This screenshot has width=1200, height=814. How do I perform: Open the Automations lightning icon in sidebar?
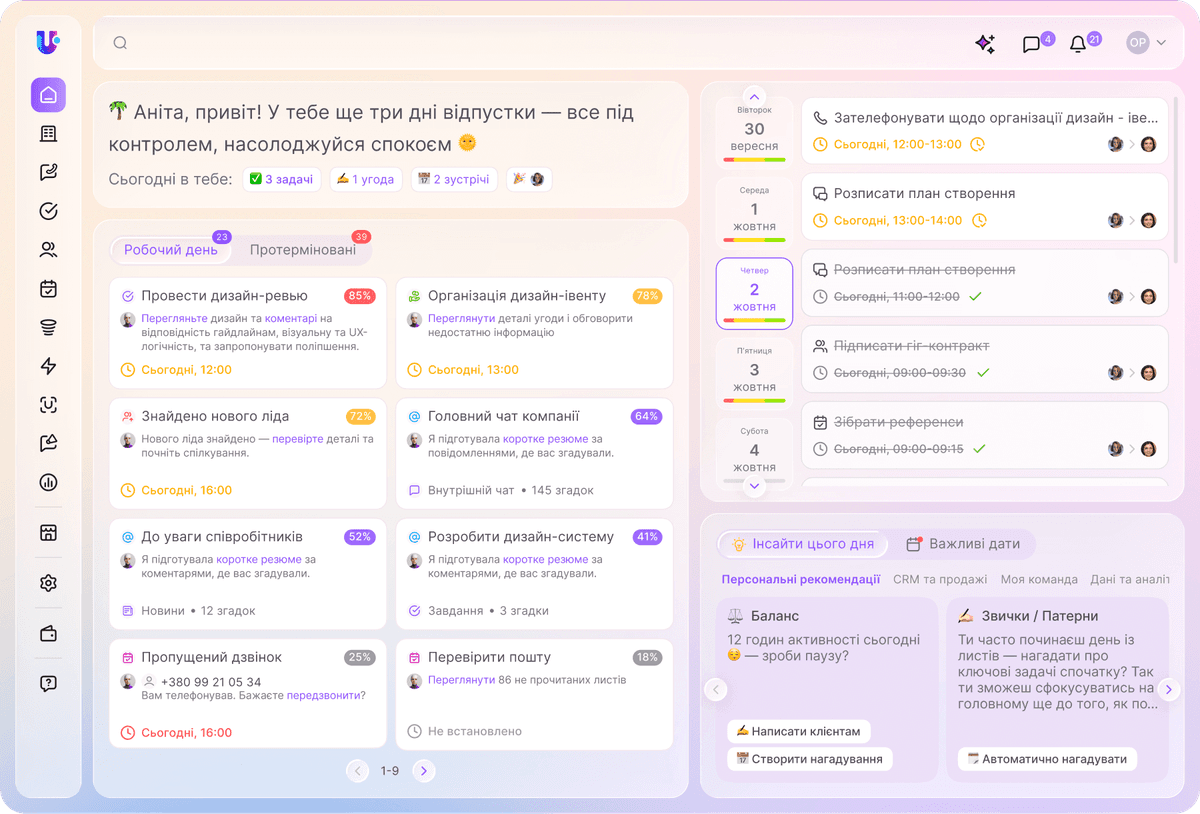(x=48, y=366)
